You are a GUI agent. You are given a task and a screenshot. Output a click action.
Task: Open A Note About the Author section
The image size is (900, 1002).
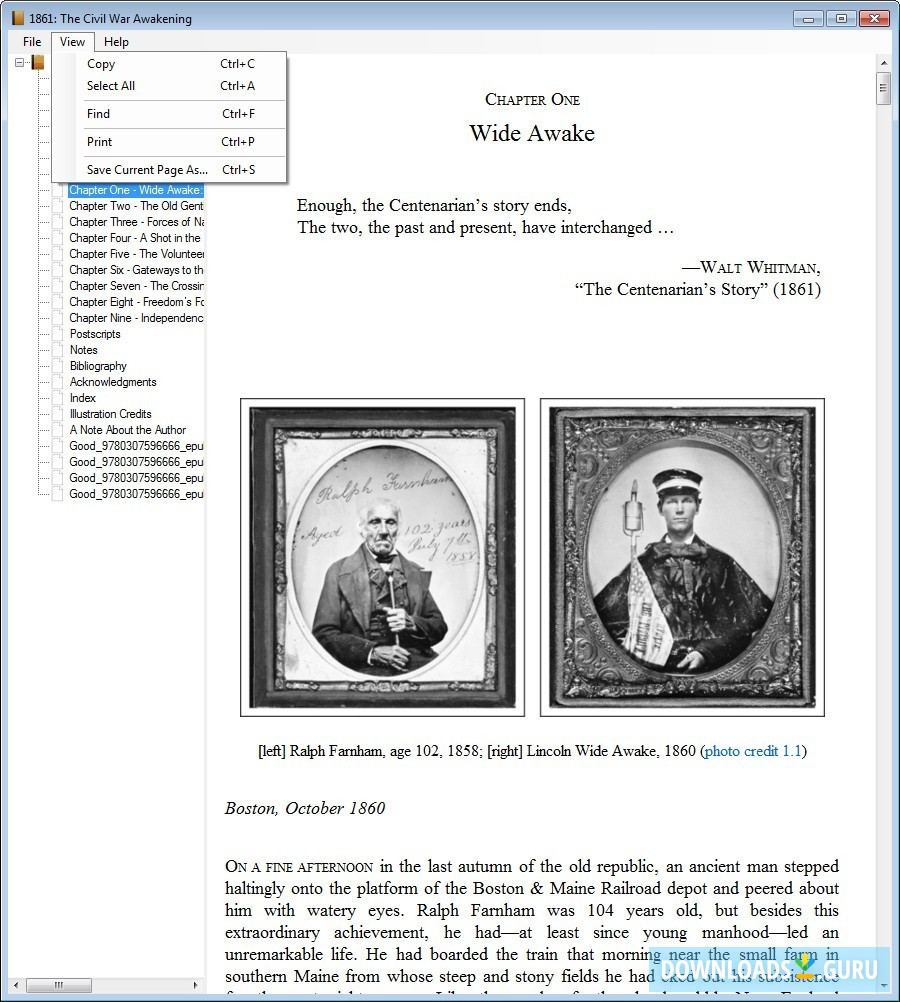pos(126,430)
